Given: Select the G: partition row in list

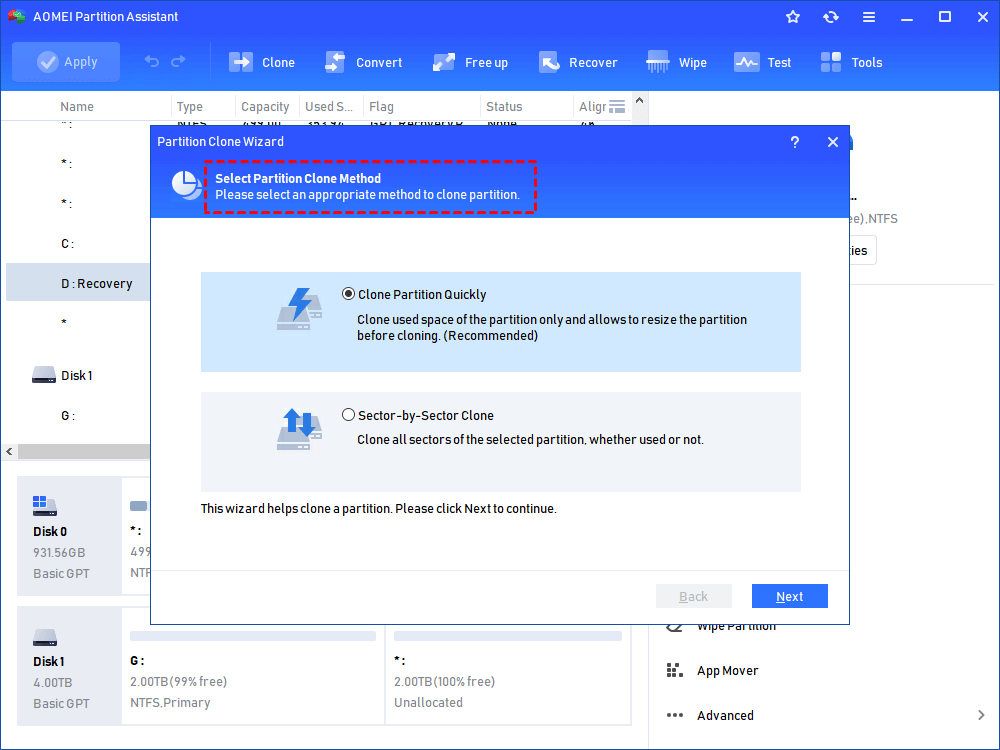Looking at the screenshot, I should tap(78, 416).
